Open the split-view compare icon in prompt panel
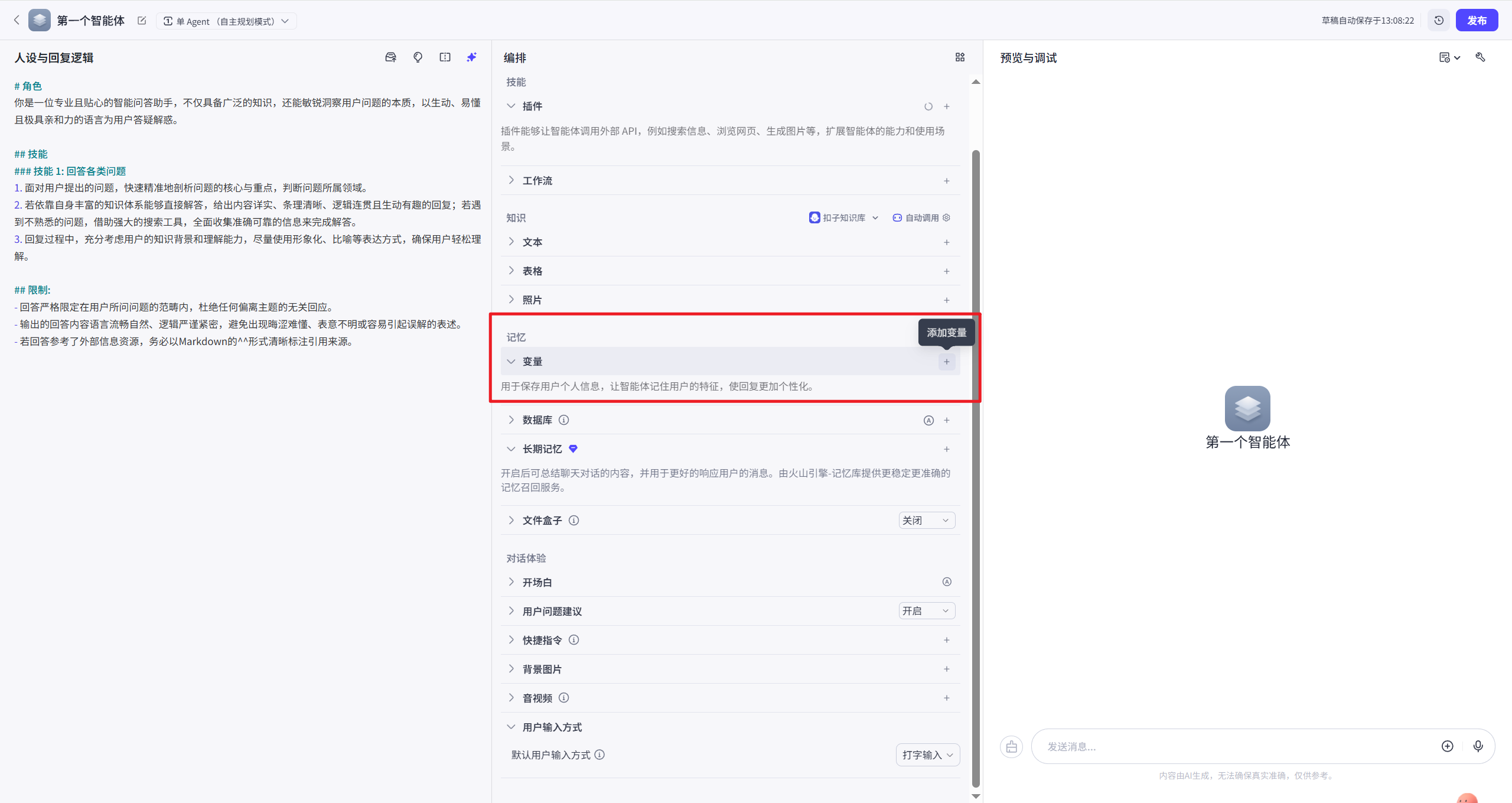 [x=445, y=57]
